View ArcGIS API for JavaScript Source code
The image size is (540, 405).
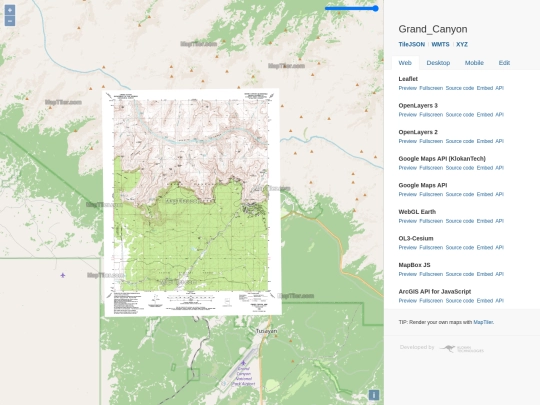460,301
